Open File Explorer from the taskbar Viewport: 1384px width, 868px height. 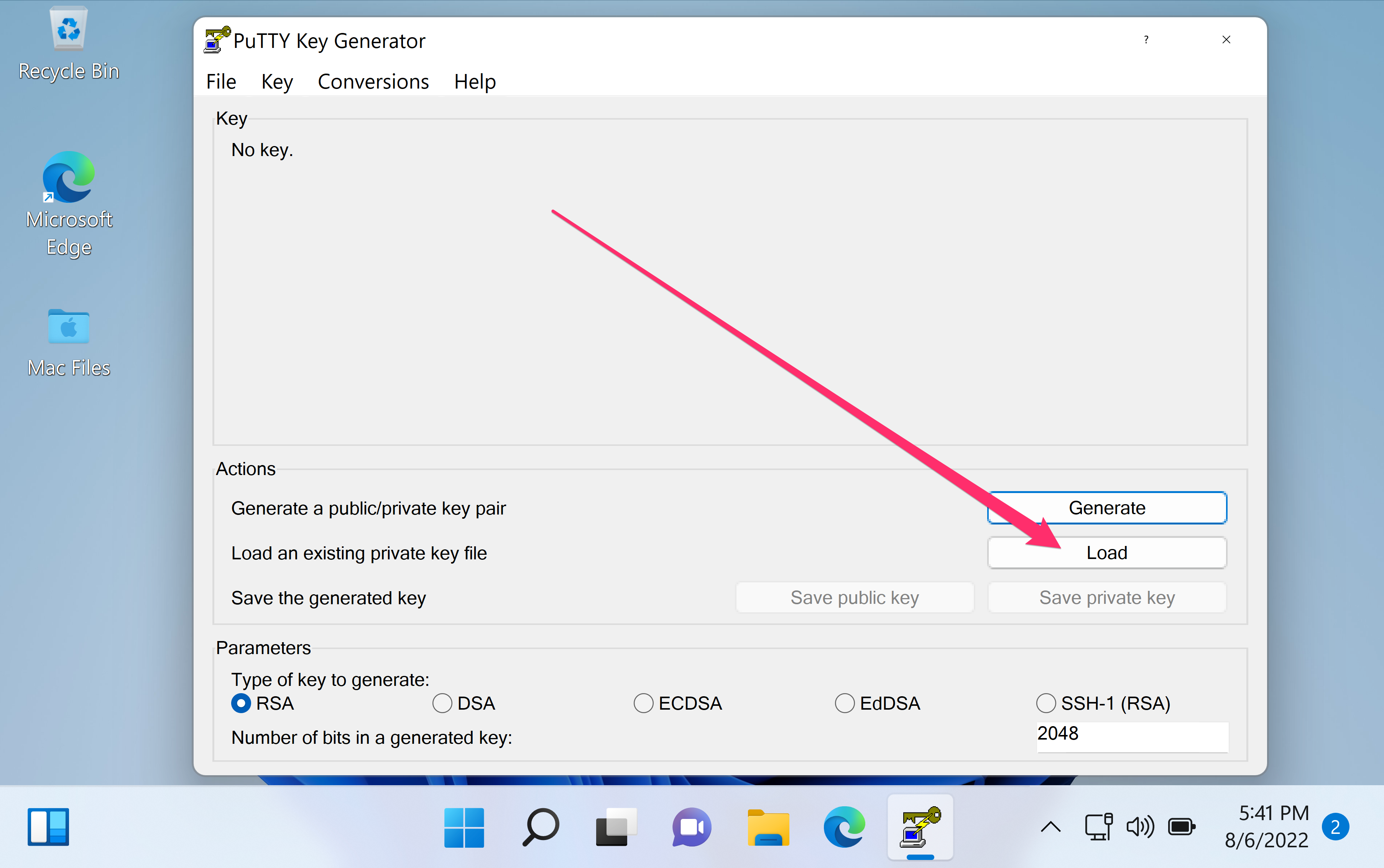(x=768, y=827)
